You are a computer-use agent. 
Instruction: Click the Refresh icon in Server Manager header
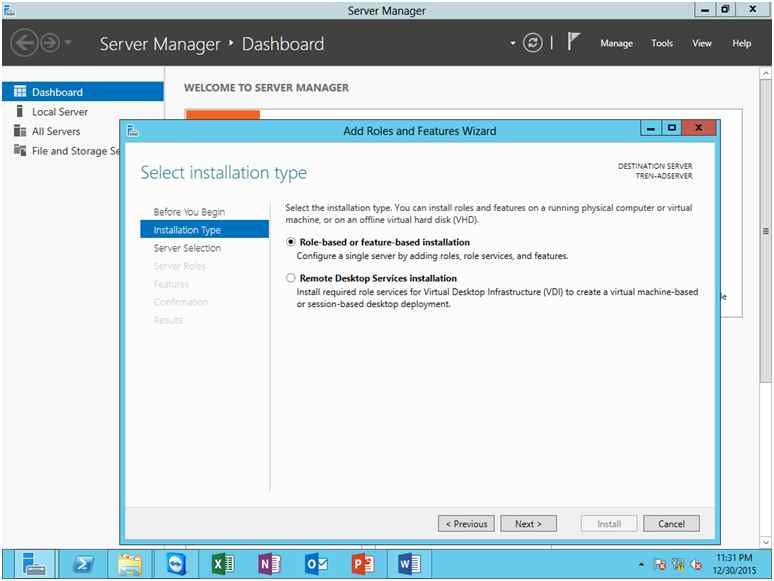pyautogui.click(x=532, y=43)
